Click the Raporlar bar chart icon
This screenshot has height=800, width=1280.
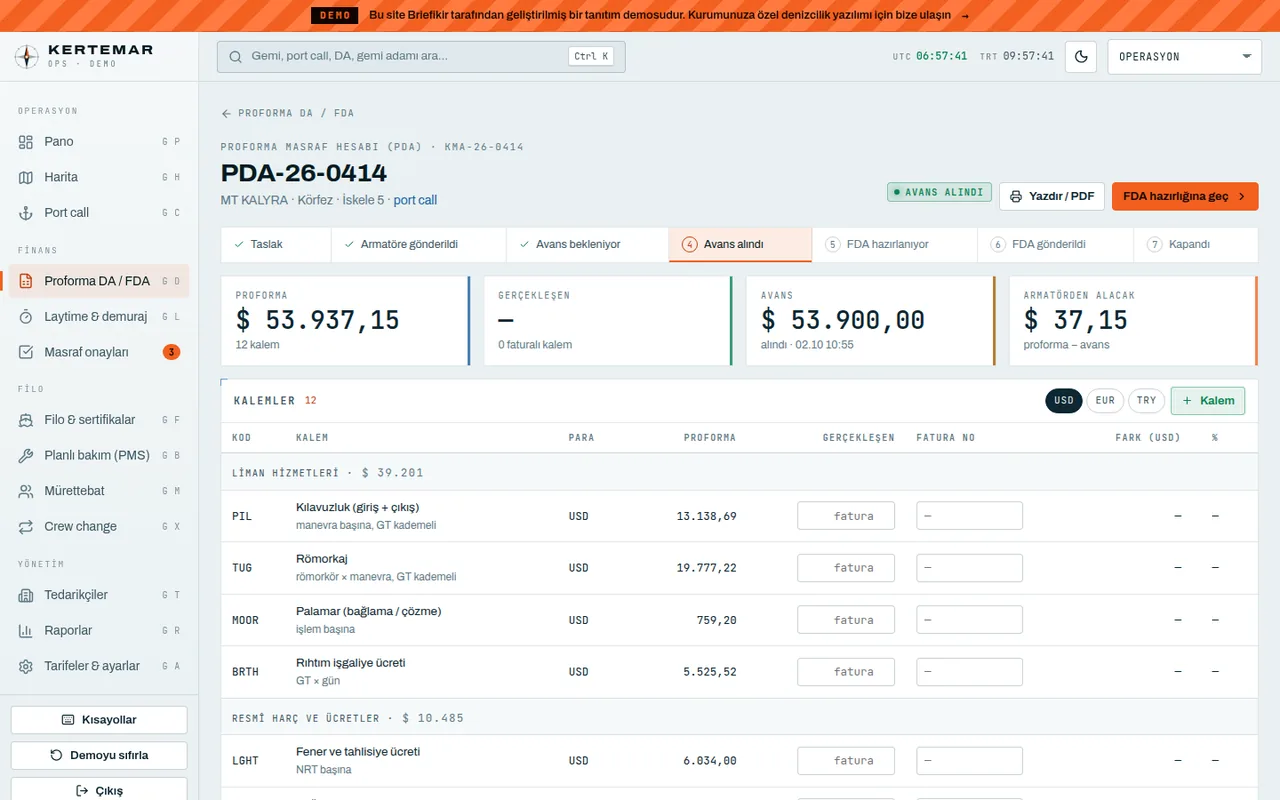click(x=26, y=631)
